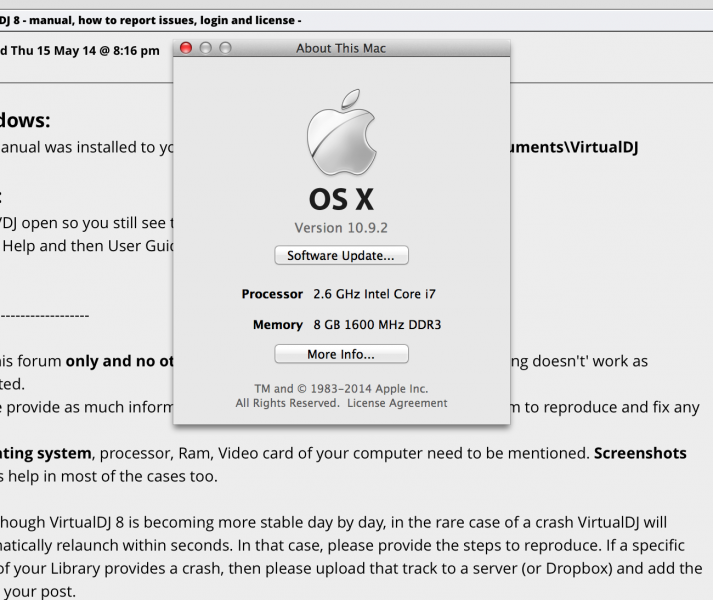Select the '8 GB 1600 MHz DDR3' value
713x600 pixels.
pyautogui.click(x=377, y=324)
